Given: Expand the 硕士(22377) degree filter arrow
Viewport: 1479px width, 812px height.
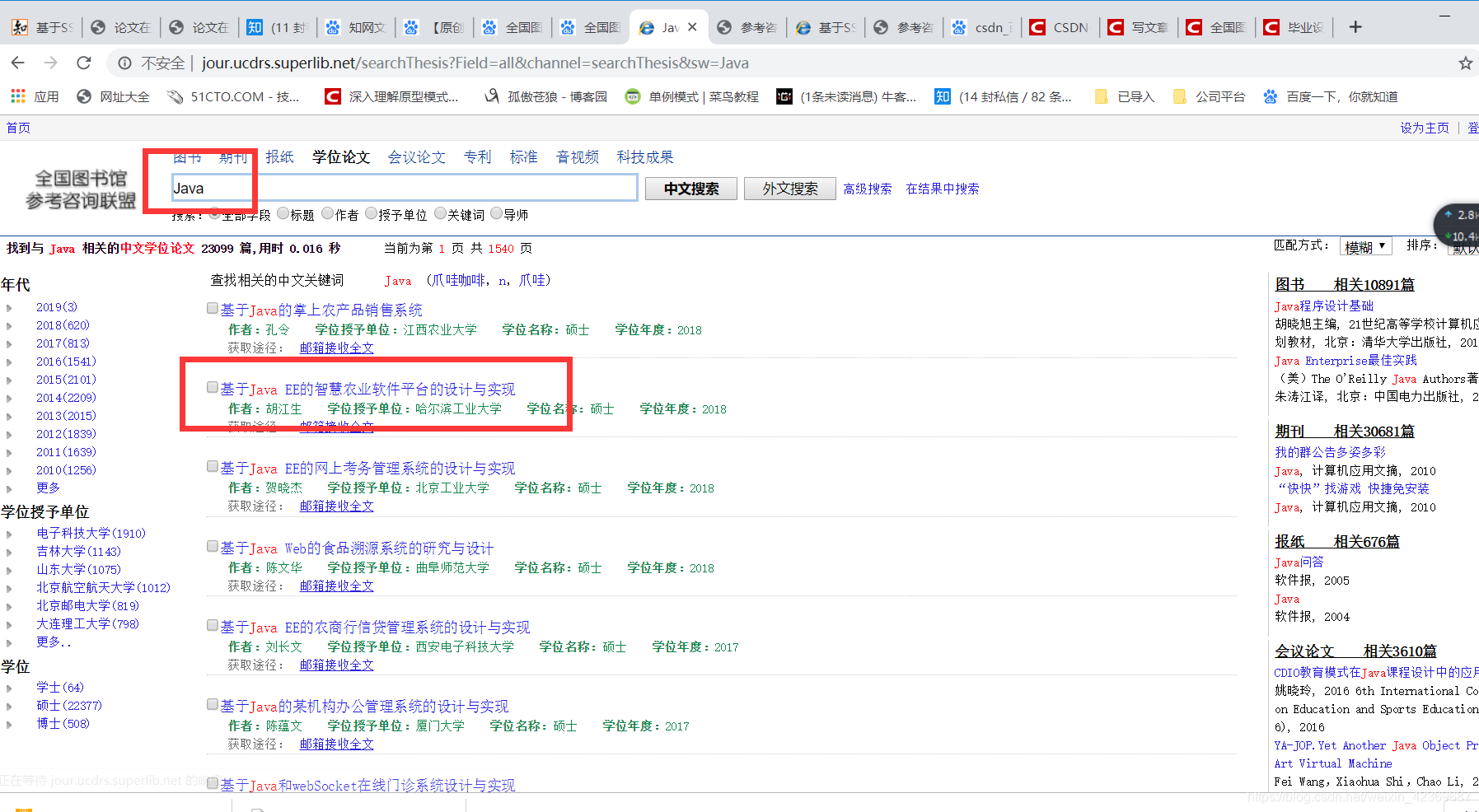Looking at the screenshot, I should (x=9, y=707).
